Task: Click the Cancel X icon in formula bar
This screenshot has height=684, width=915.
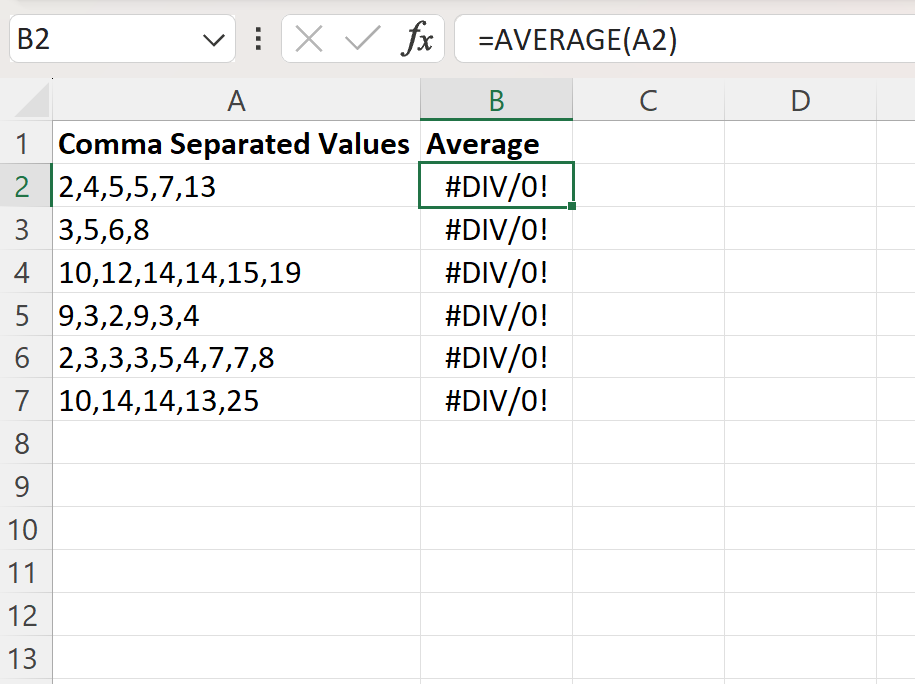Action: (309, 40)
